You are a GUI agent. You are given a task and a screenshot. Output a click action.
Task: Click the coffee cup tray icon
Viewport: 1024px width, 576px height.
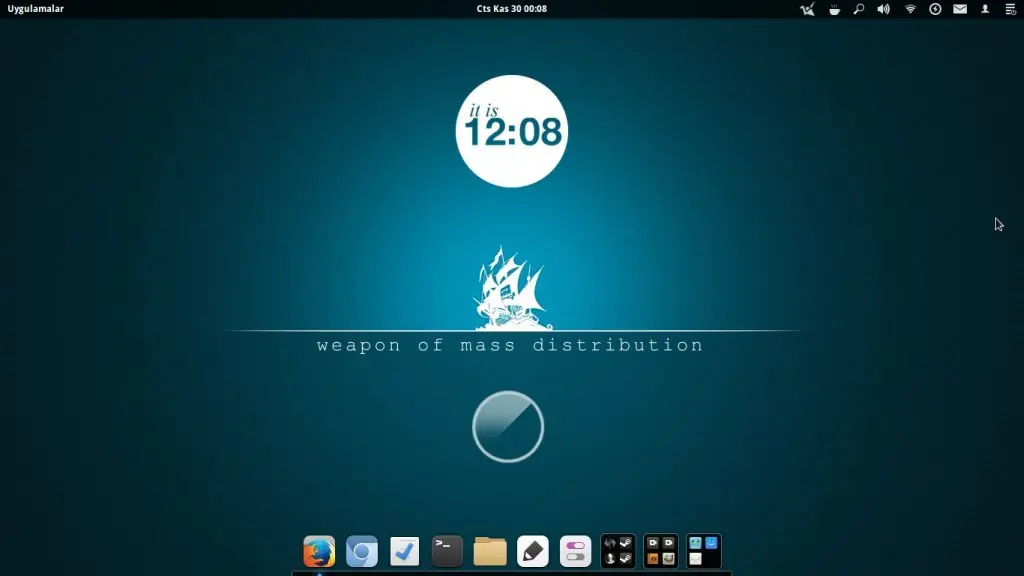[834, 9]
